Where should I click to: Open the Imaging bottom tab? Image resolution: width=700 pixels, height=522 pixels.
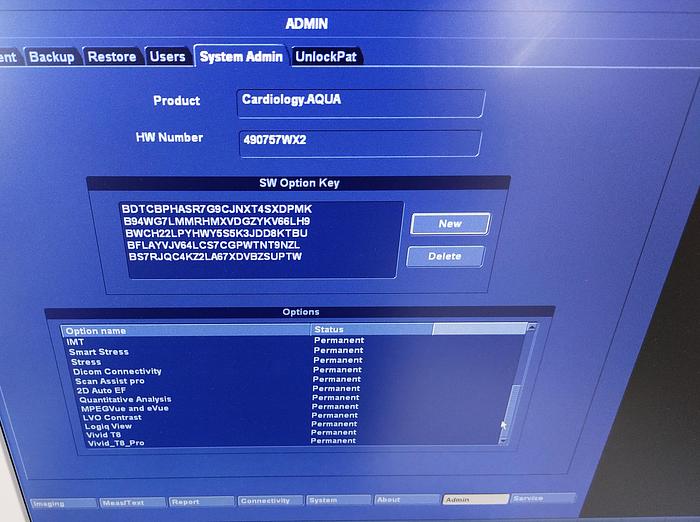click(64, 503)
